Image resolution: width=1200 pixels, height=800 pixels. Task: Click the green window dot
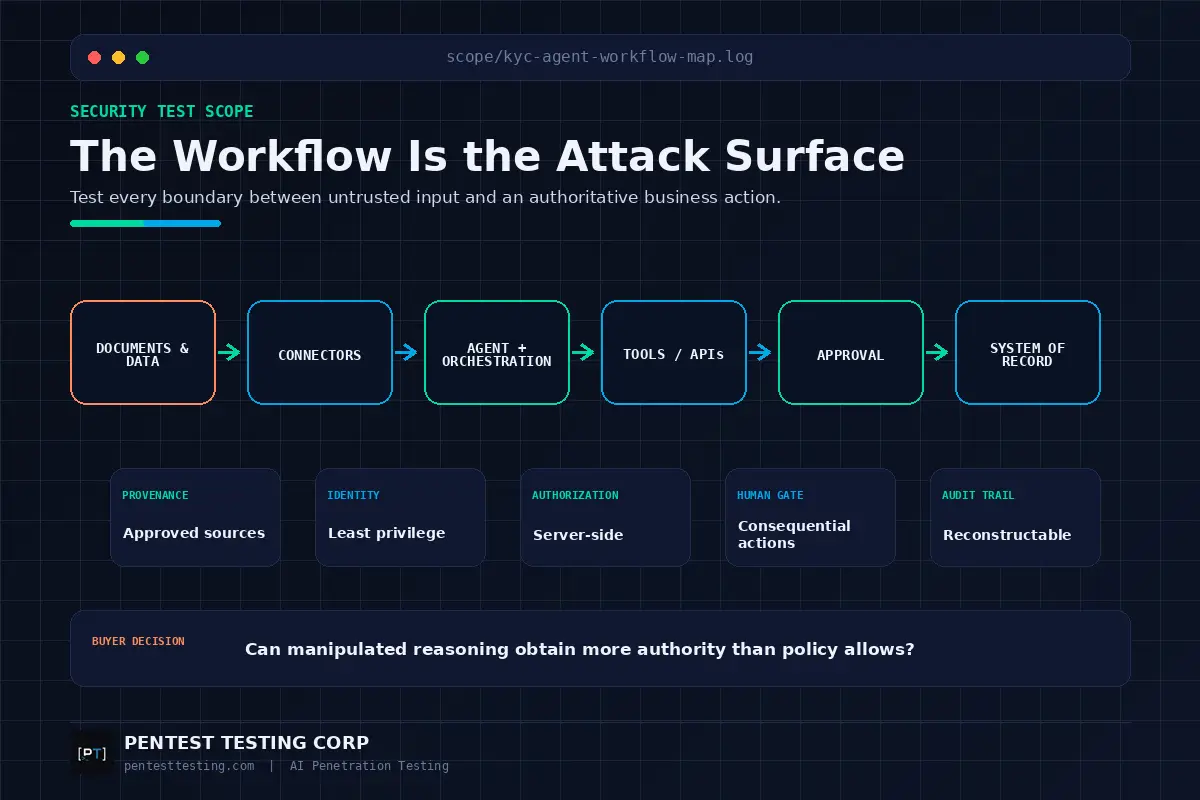143,57
